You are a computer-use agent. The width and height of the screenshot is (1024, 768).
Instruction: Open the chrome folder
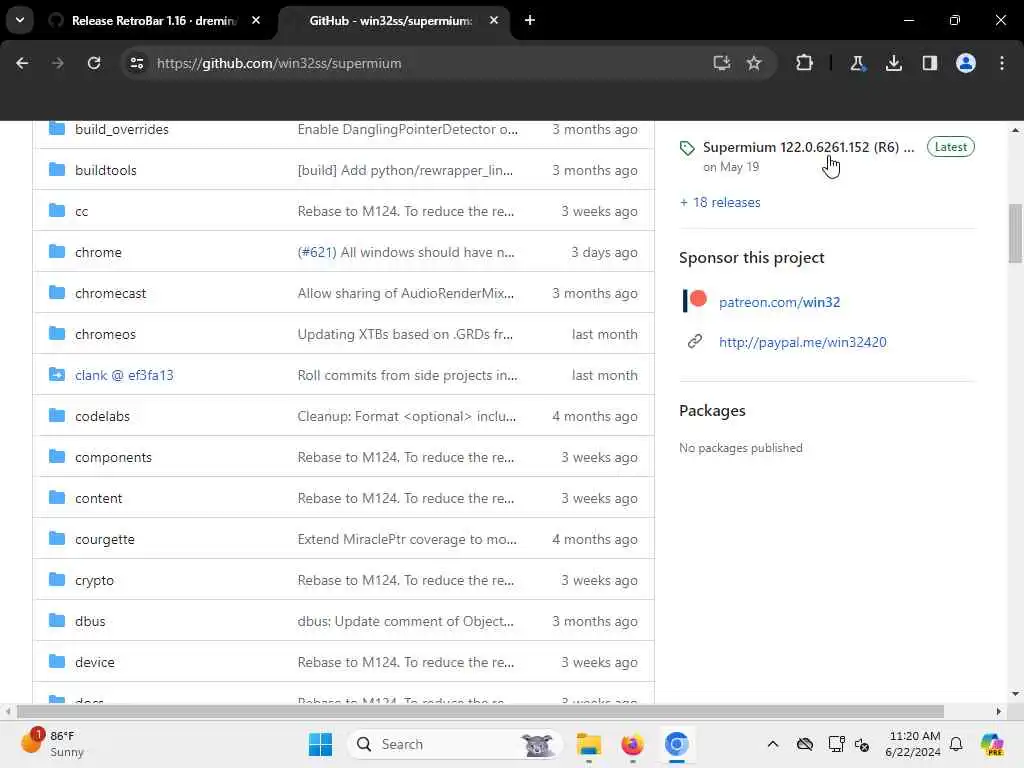(98, 252)
